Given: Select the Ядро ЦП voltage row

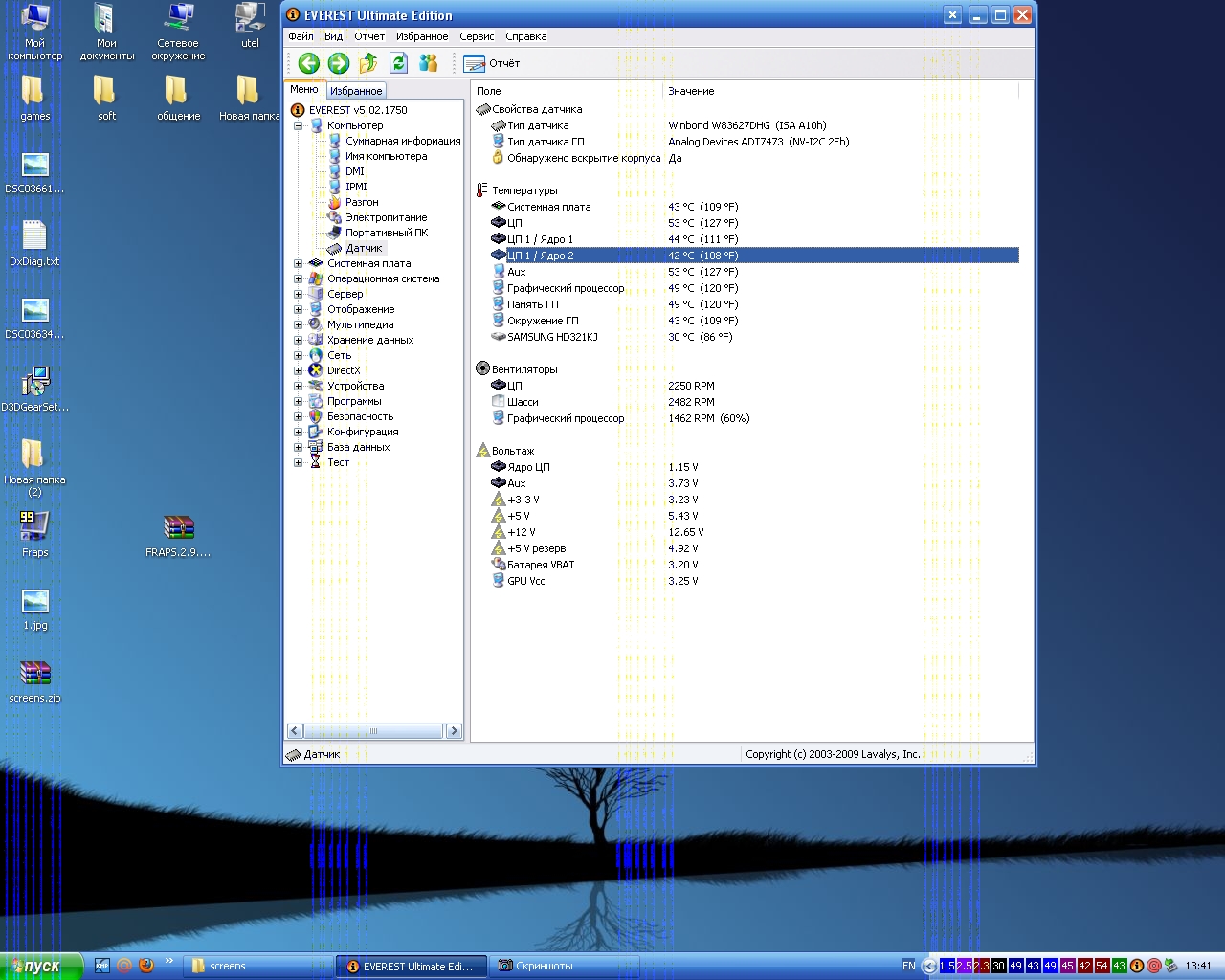Looking at the screenshot, I should [754, 467].
